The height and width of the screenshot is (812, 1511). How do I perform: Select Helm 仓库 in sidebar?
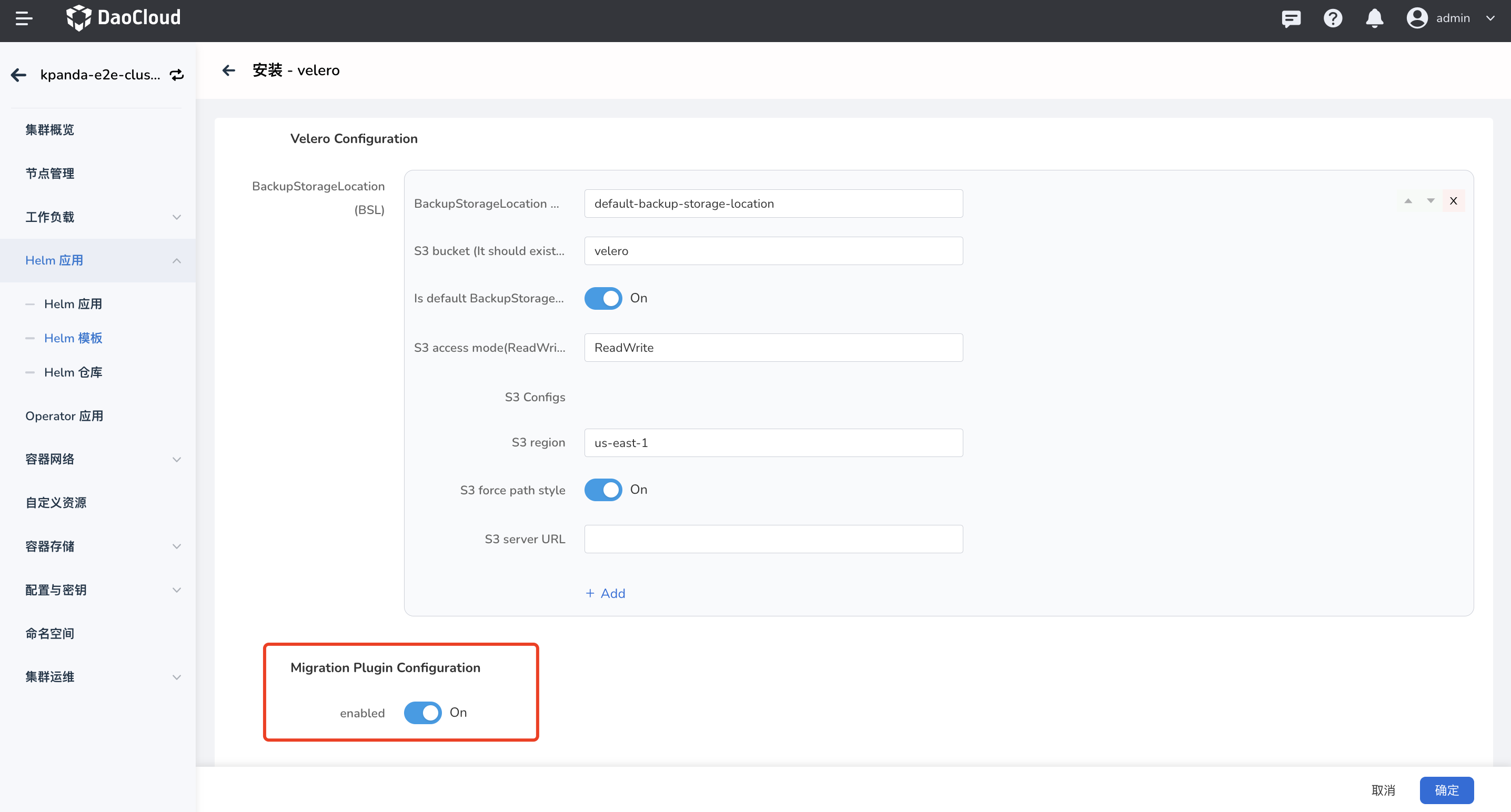(73, 372)
